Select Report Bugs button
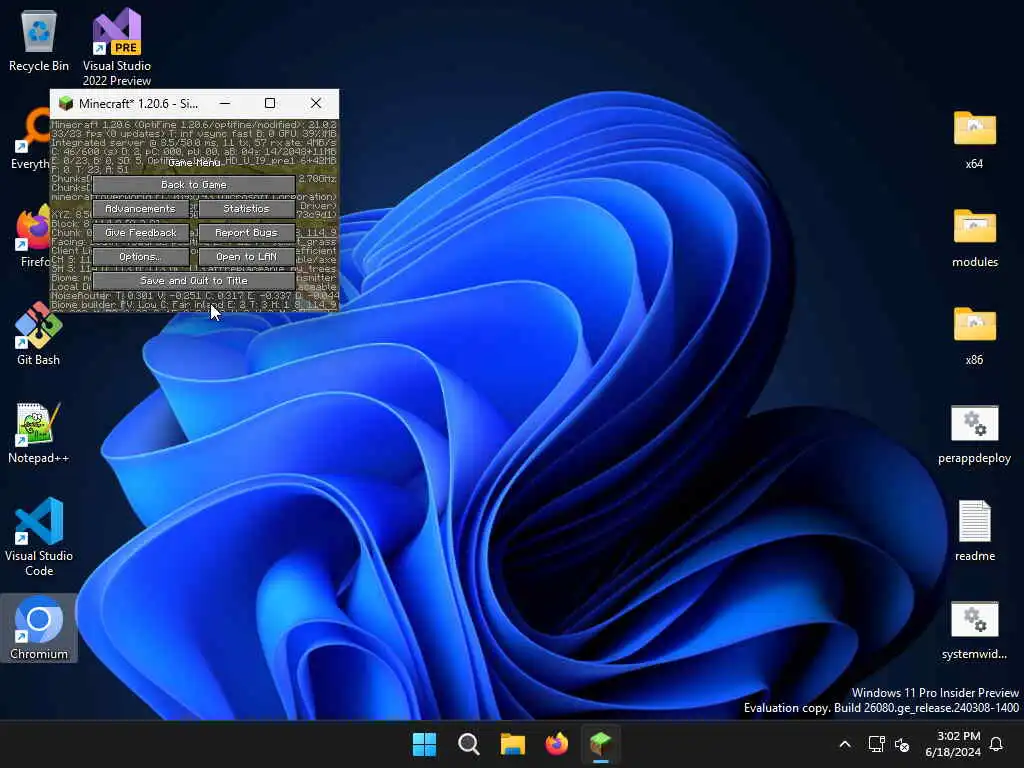Screen dimensions: 1024x768 coord(246,232)
